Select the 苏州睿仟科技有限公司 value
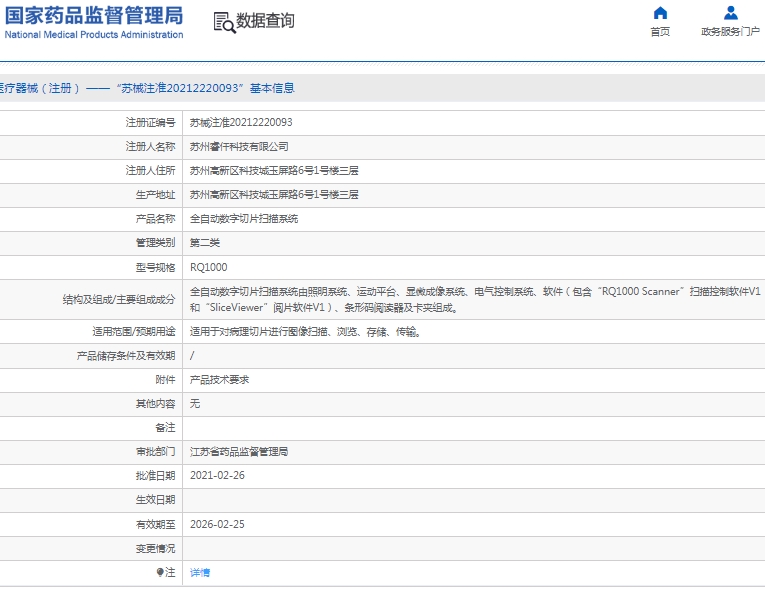 coord(239,146)
